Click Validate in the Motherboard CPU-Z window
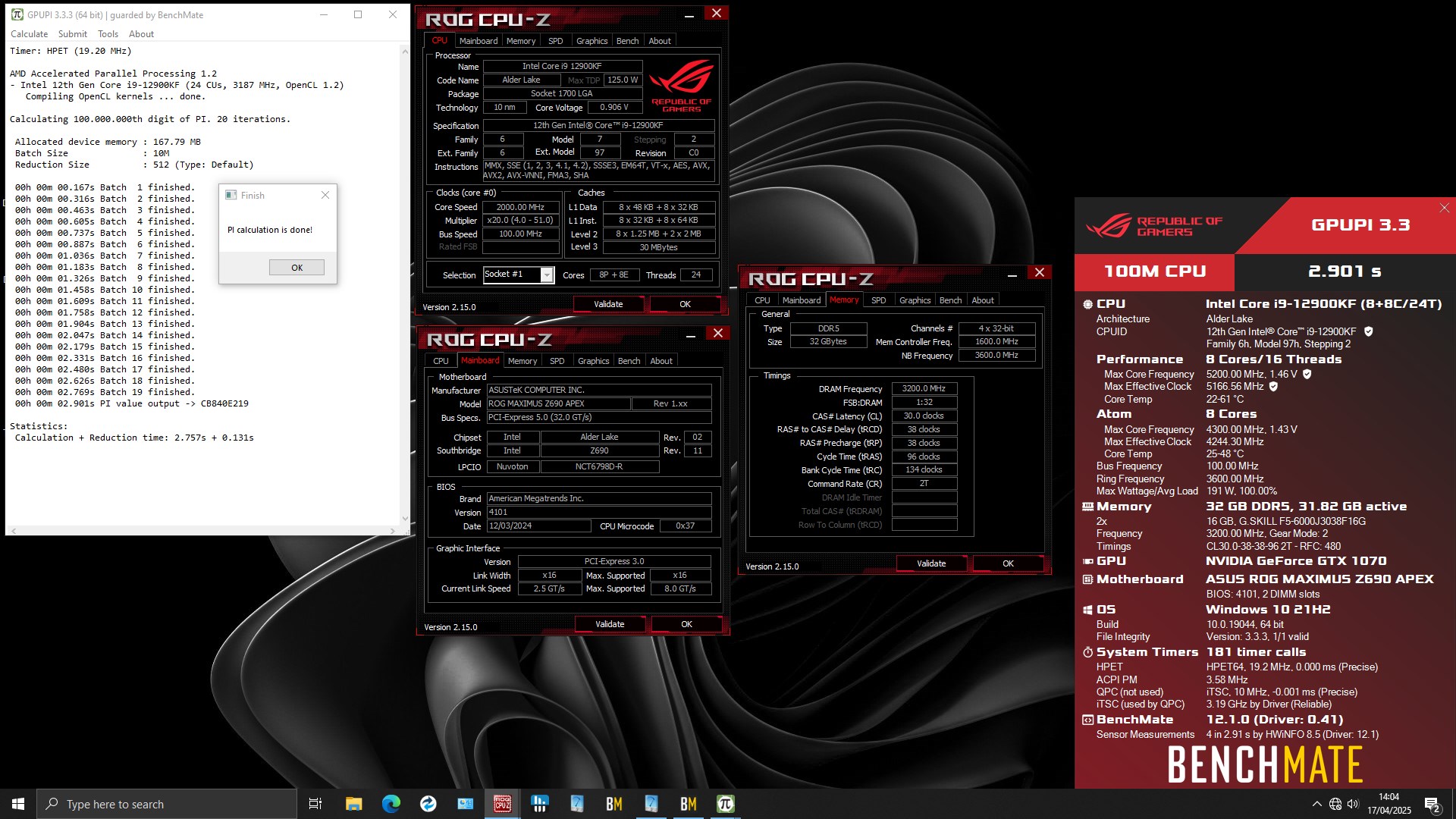 [610, 624]
